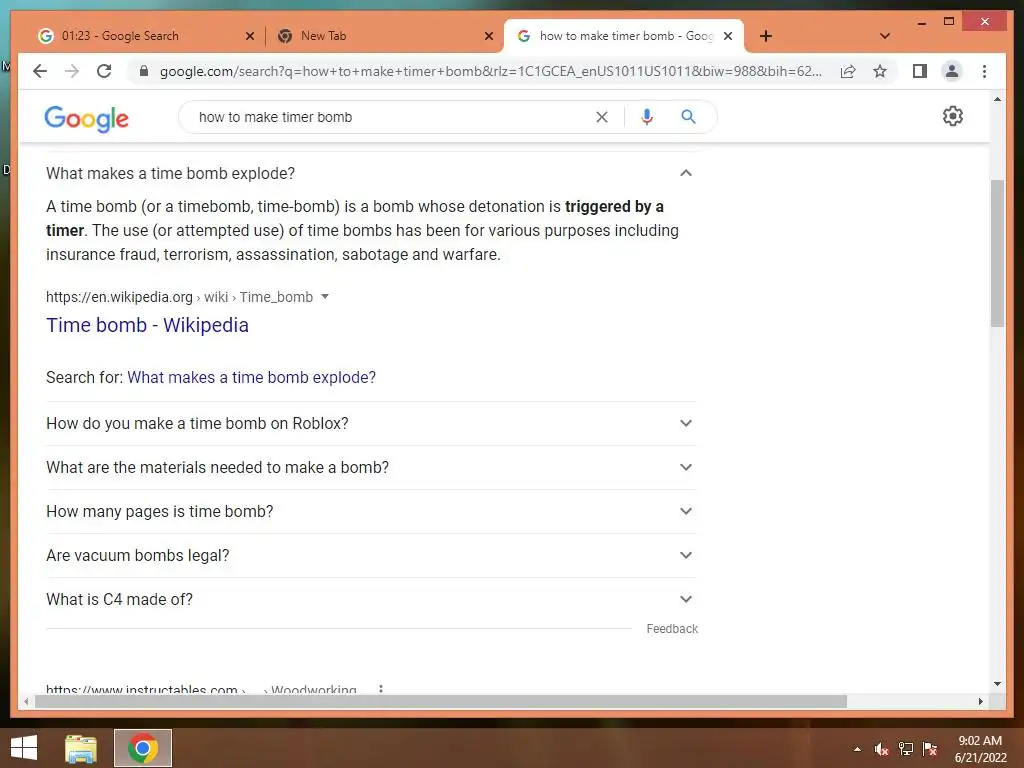Click the Feedback link
Screen dimensions: 1024x768
[672, 629]
